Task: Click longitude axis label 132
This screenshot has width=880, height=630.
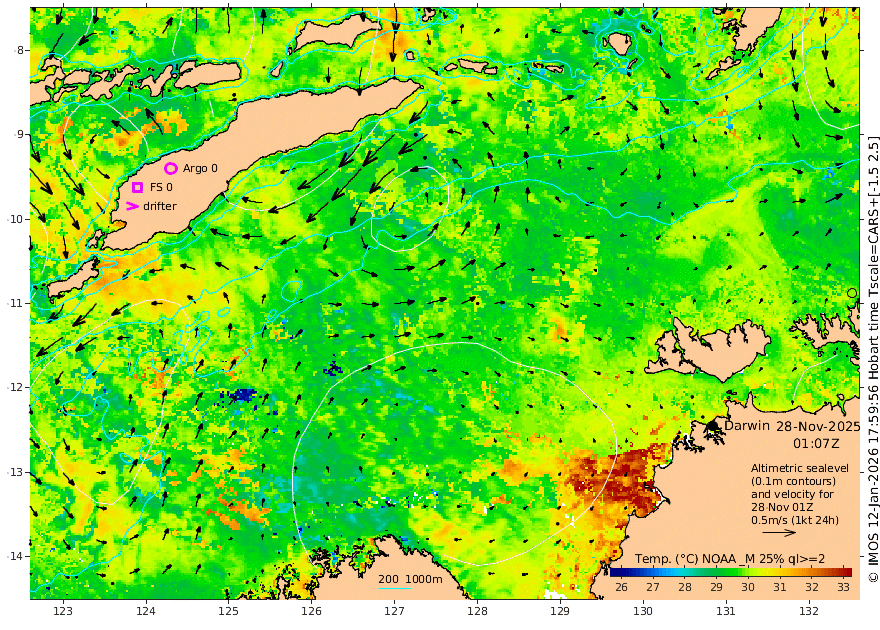Action: 809,611
